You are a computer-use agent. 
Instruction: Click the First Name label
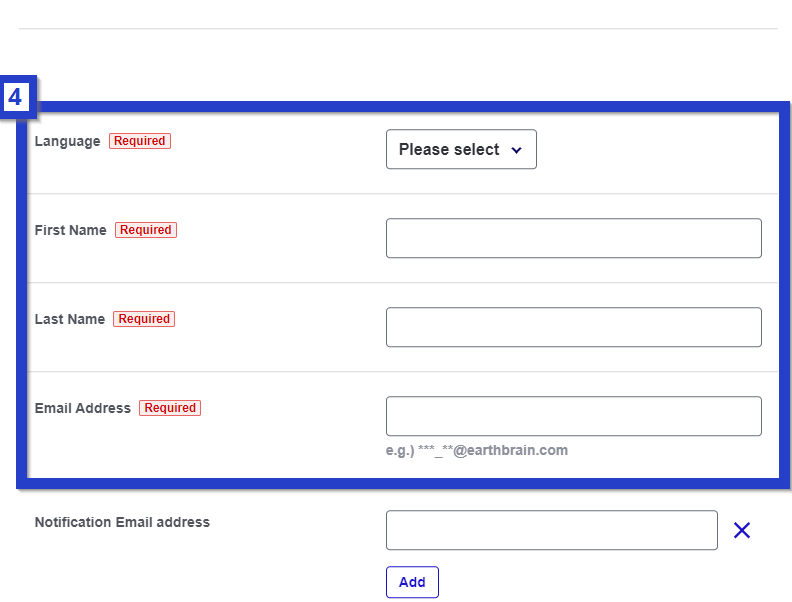pos(70,230)
